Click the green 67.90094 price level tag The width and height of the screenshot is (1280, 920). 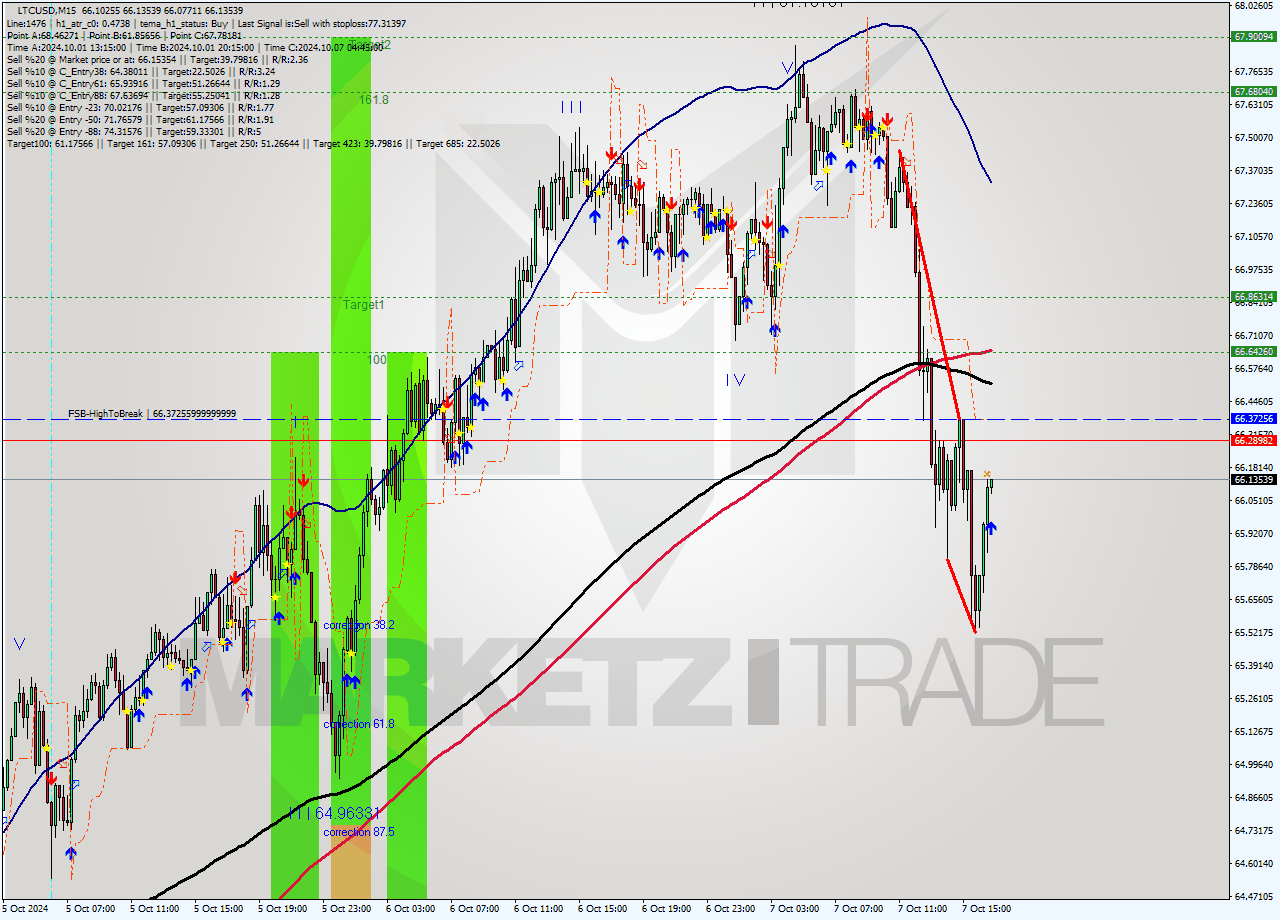(x=1253, y=37)
